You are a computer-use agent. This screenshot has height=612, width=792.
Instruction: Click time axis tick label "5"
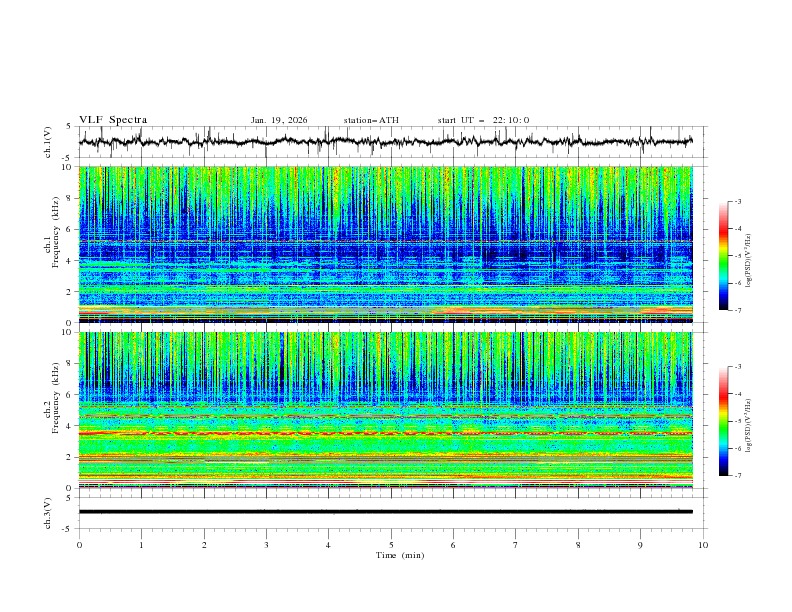391,545
